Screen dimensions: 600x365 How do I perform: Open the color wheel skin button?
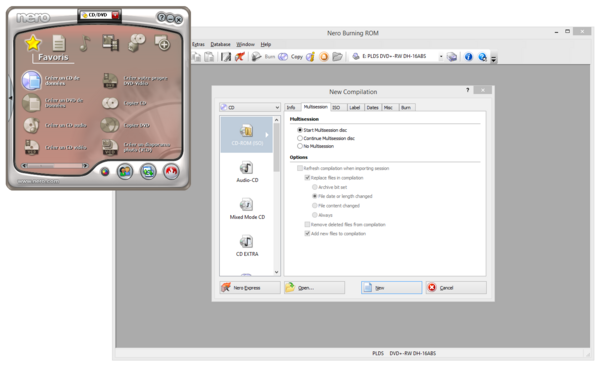[105, 172]
